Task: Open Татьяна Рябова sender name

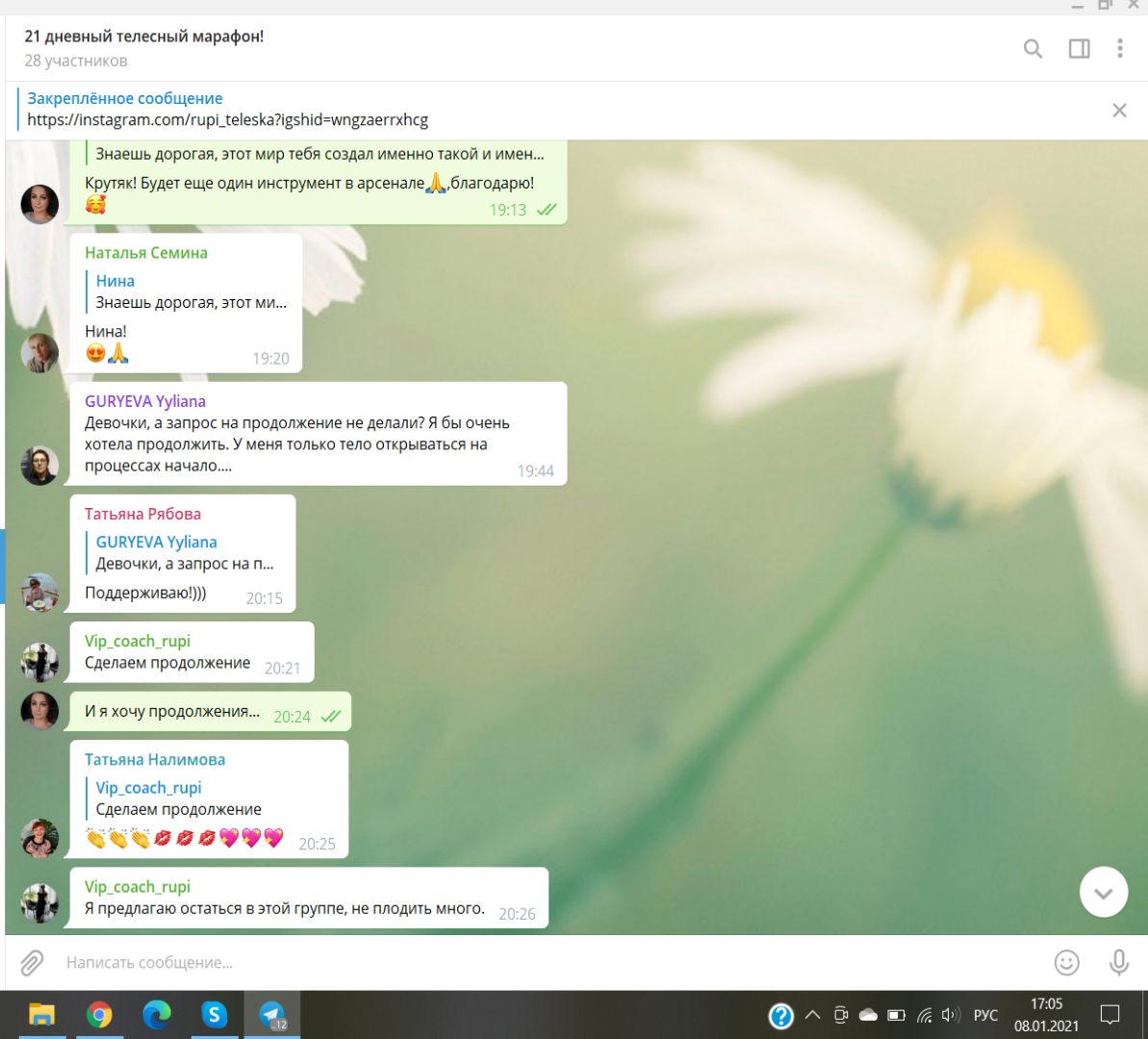Action: pos(142,514)
